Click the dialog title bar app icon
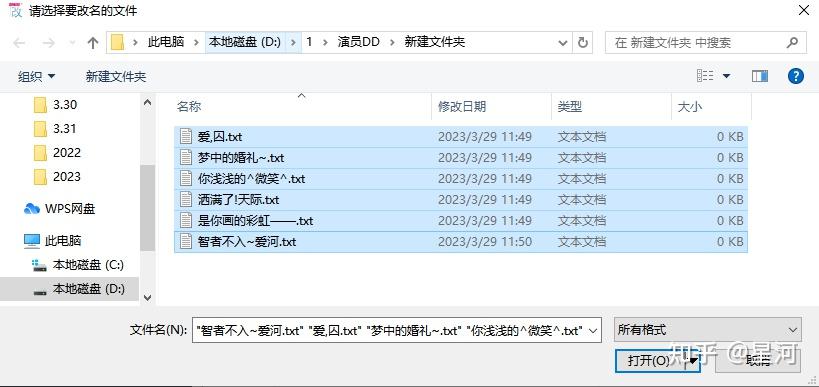819x387 pixels. pos(15,10)
